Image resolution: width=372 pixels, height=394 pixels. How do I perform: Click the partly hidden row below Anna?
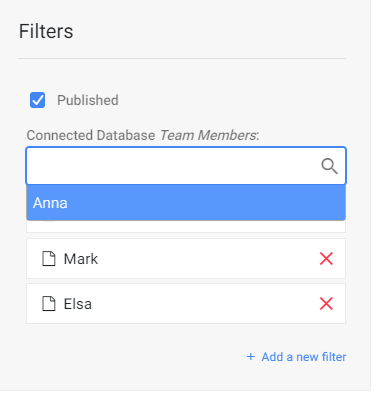(186, 226)
